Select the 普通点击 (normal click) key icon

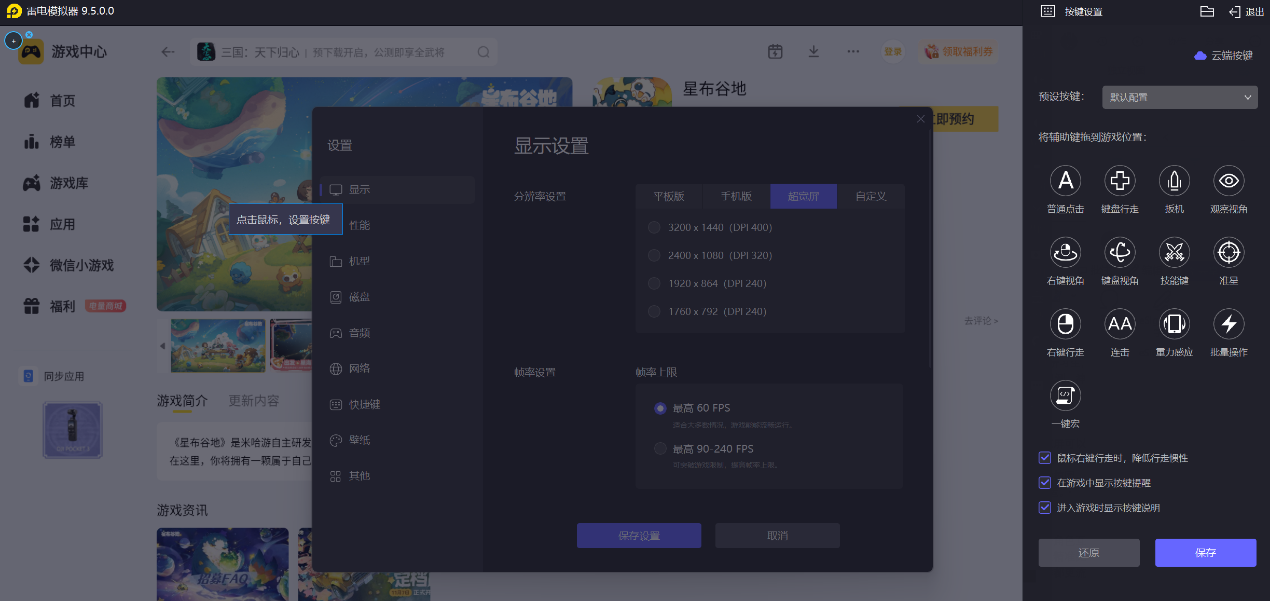tap(1065, 181)
